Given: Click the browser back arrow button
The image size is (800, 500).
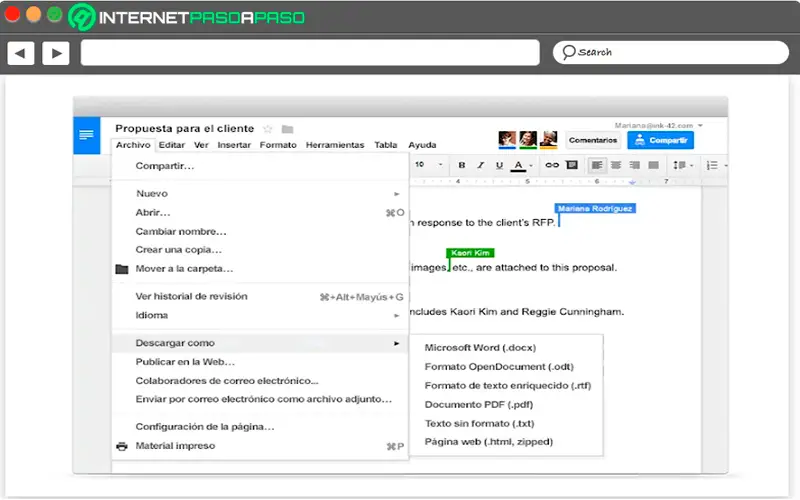Looking at the screenshot, I should point(20,53).
